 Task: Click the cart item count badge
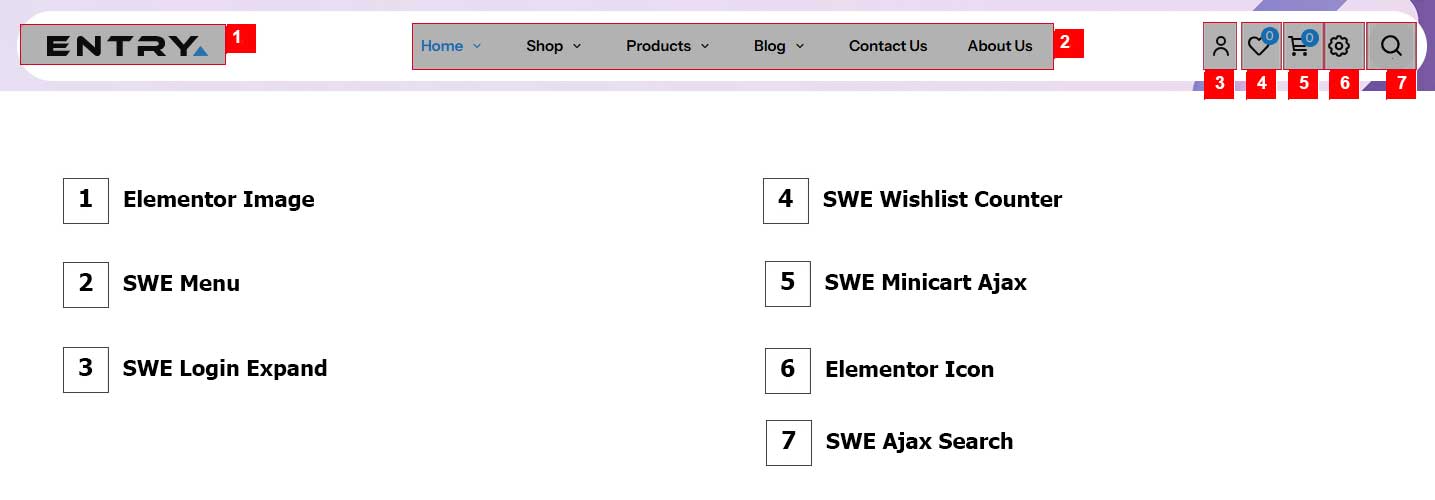1309,37
